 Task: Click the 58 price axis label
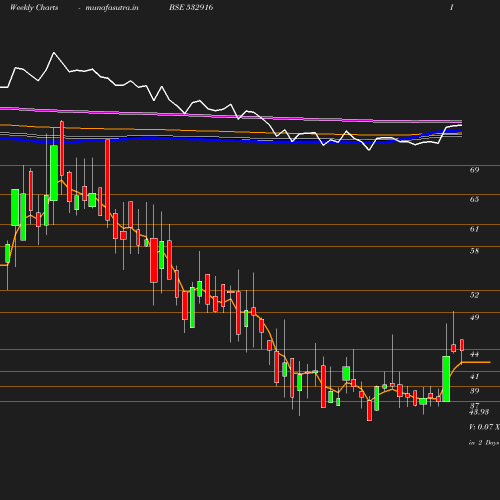pos(474,251)
